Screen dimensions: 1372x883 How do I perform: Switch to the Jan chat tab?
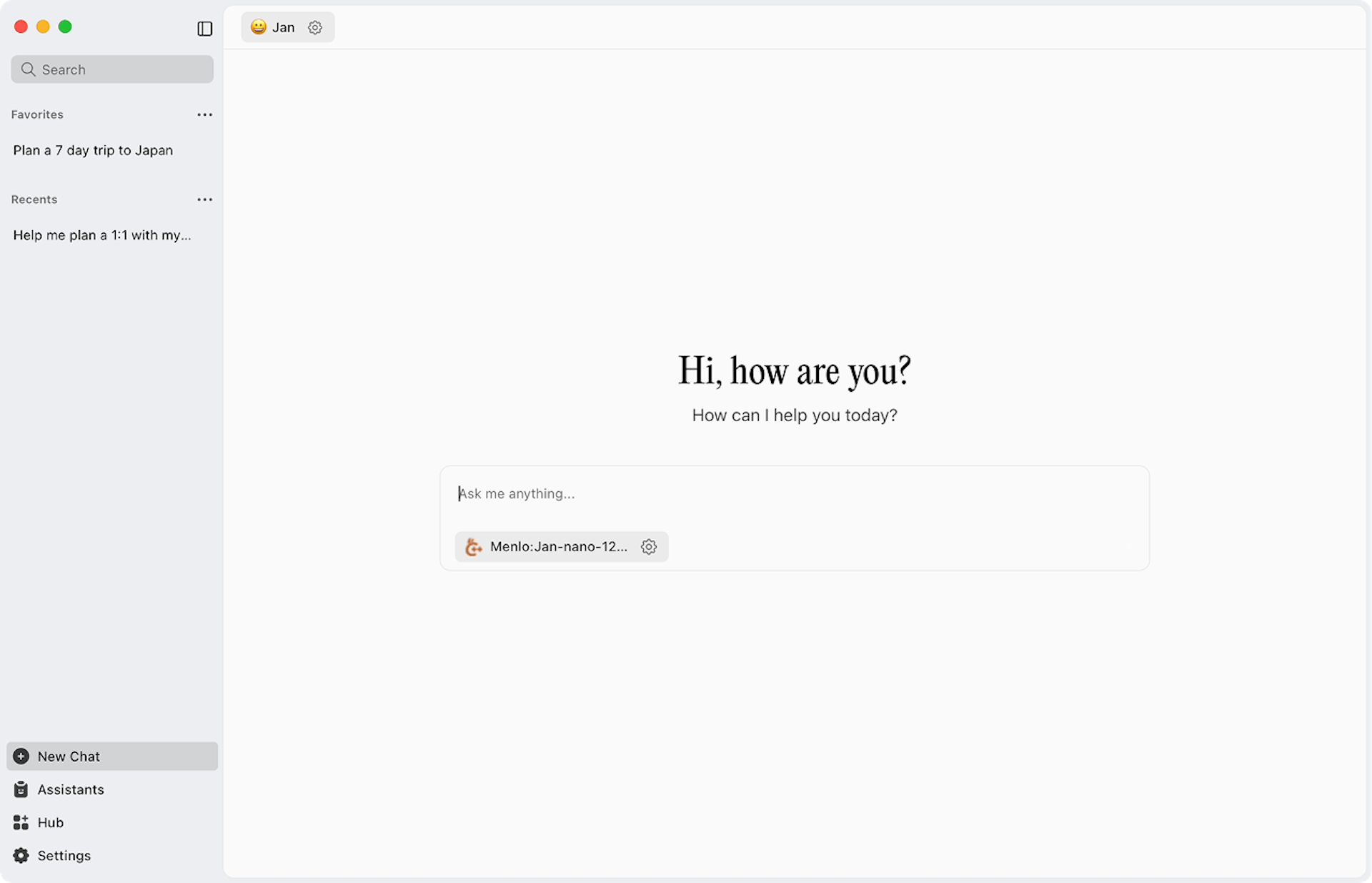point(284,27)
